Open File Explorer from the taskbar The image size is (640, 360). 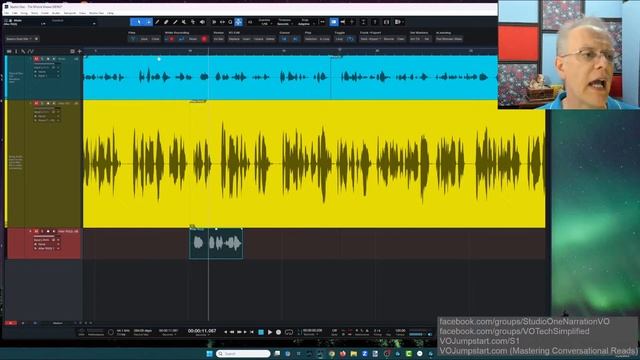[x=353, y=353]
